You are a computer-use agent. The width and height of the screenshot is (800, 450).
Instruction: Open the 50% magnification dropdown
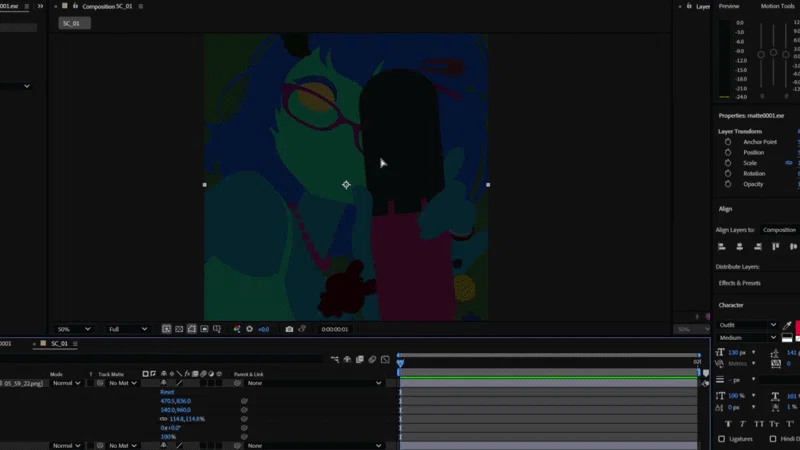coord(73,329)
